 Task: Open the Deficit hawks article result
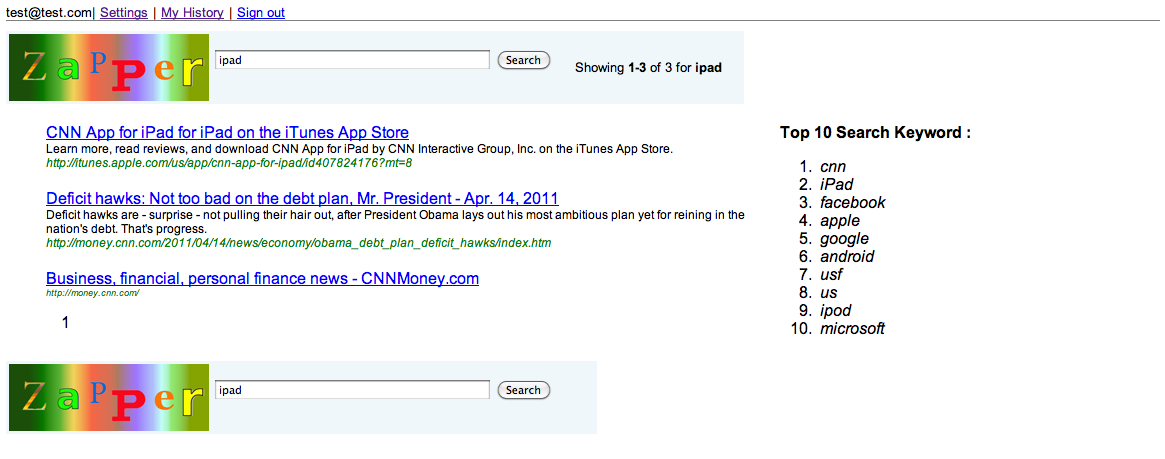pos(302,198)
